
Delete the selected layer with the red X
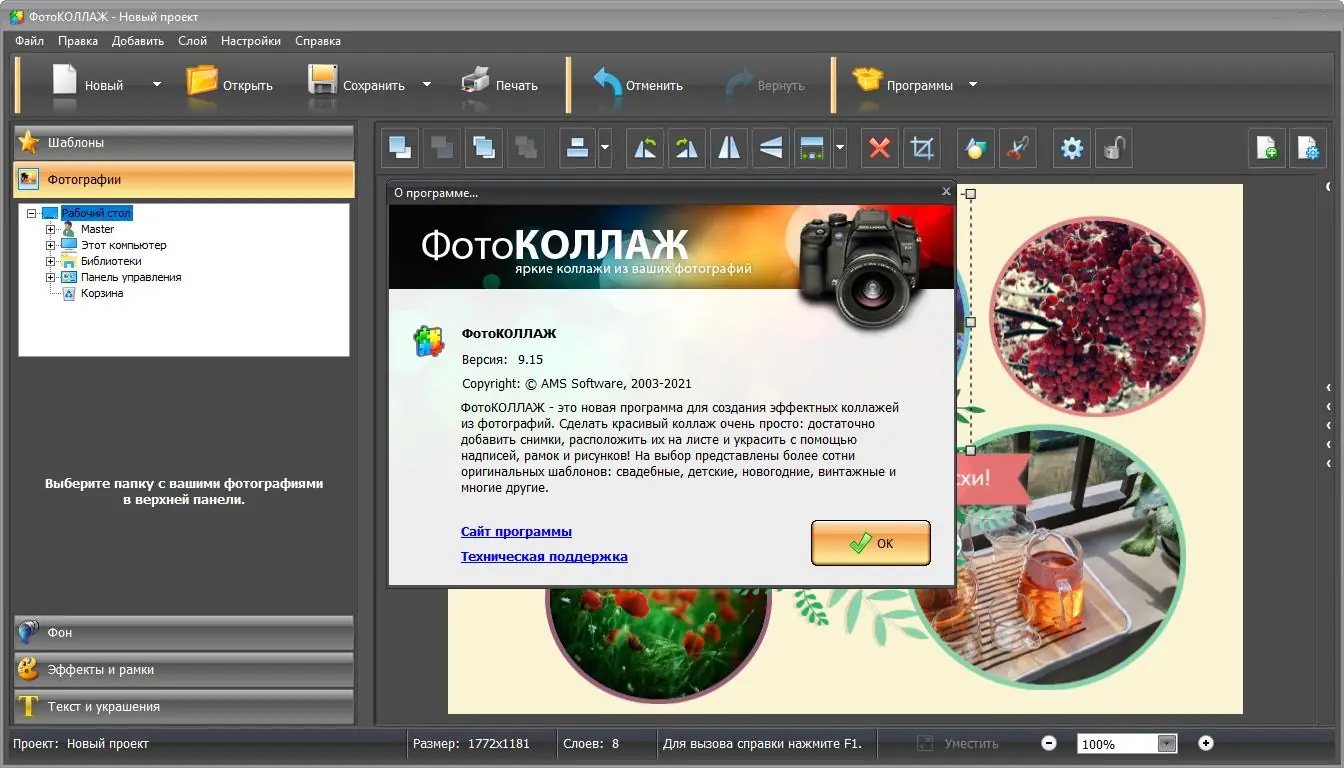pyautogui.click(x=879, y=147)
